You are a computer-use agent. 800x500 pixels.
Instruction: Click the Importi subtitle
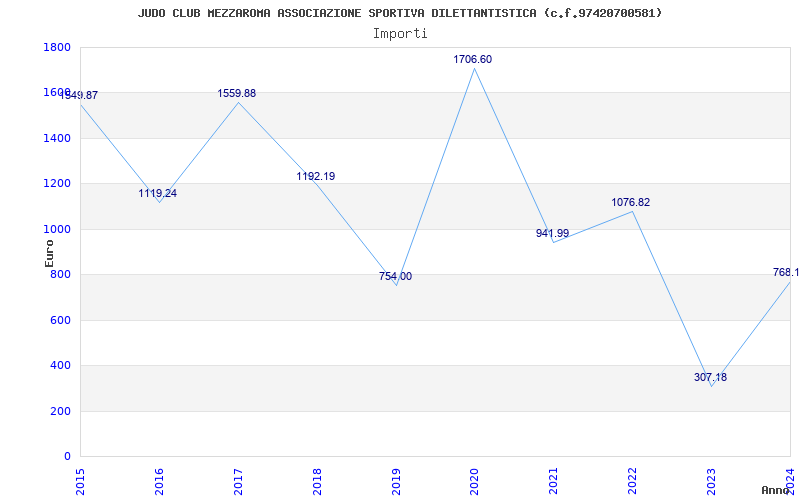pos(400,34)
